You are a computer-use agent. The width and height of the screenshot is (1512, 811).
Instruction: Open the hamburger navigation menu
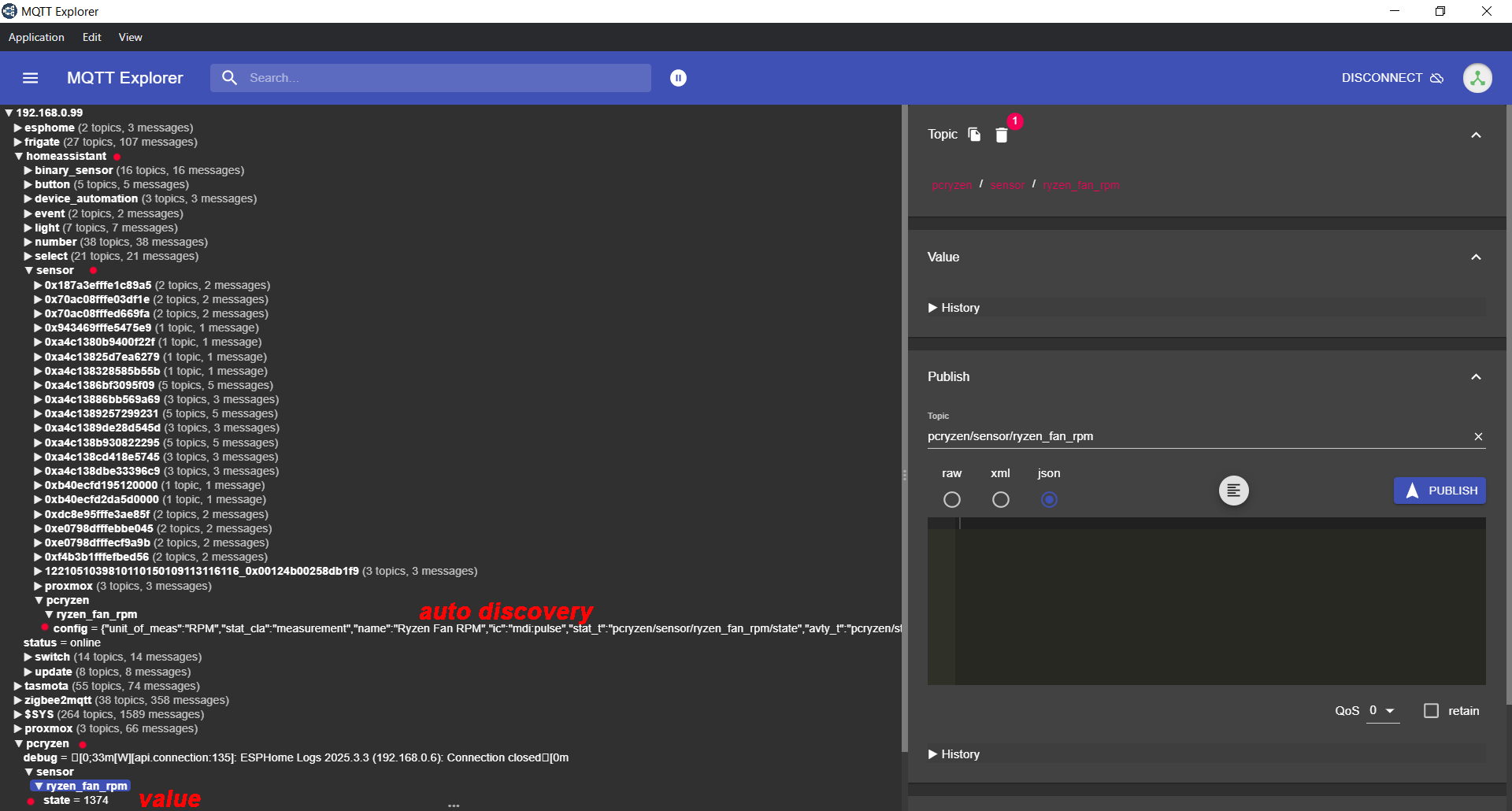tap(31, 78)
